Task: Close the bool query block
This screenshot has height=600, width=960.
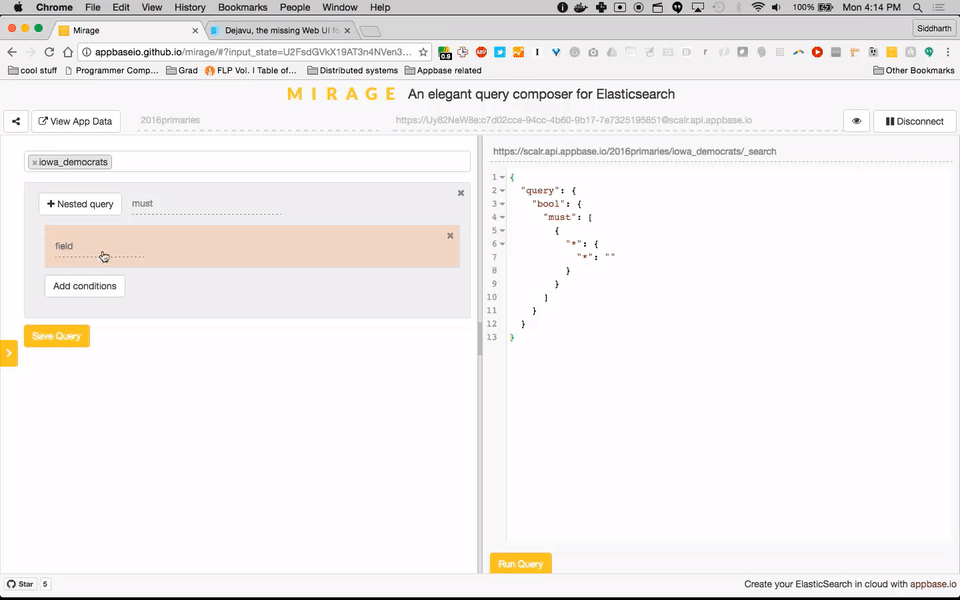Action: 461,193
